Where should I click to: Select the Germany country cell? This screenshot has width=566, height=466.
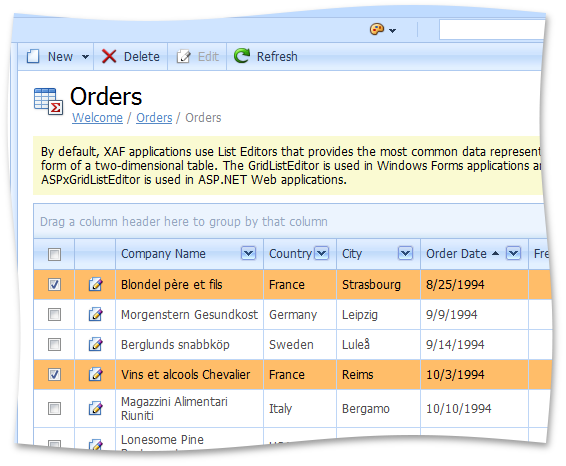coord(300,314)
